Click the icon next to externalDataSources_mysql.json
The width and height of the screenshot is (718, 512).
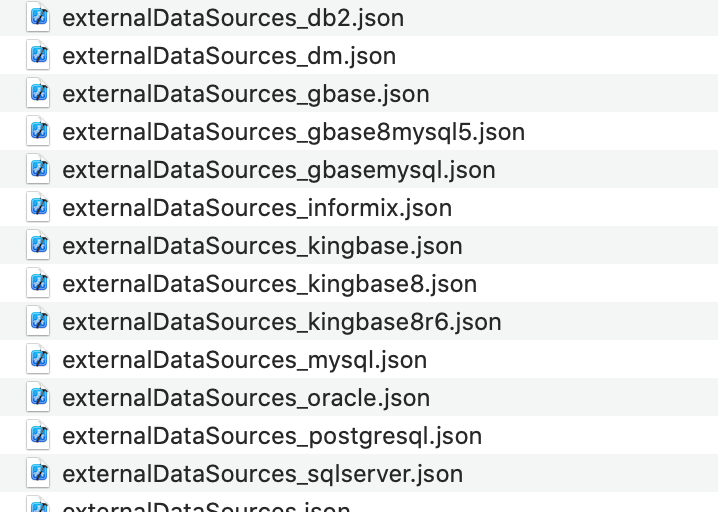pos(39,359)
